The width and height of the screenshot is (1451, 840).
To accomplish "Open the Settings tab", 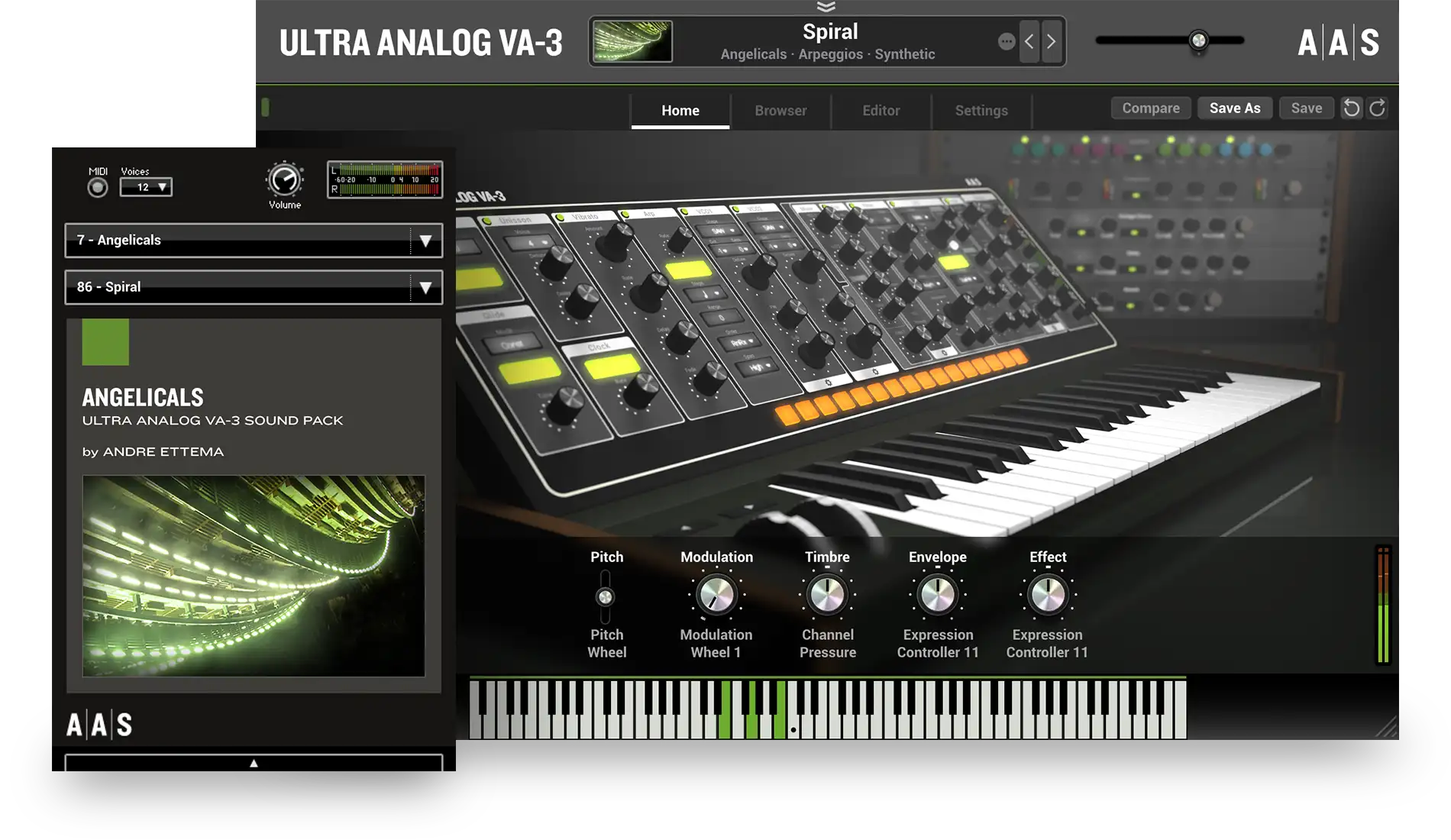I will [x=981, y=110].
